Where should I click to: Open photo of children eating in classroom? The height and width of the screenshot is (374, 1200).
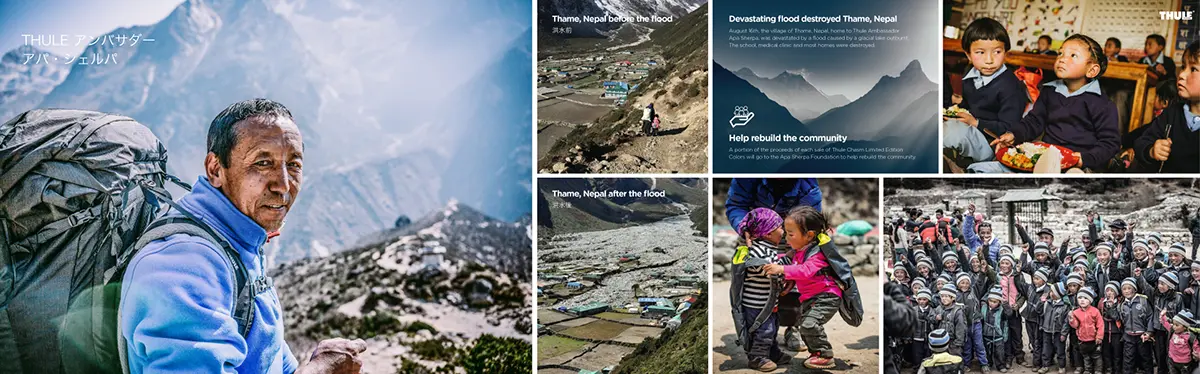[1071, 87]
